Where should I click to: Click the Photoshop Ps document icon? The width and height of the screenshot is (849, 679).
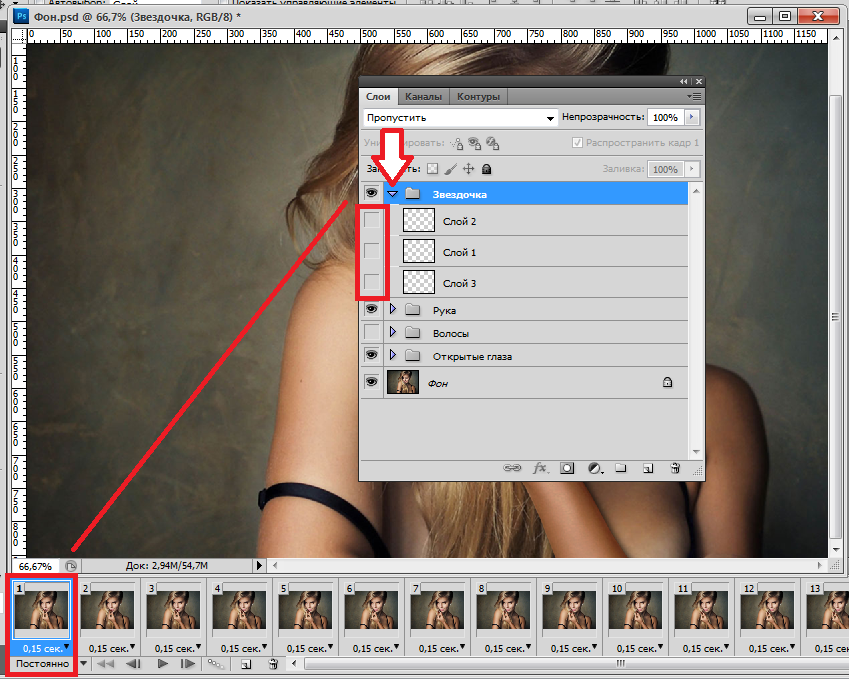(21, 16)
